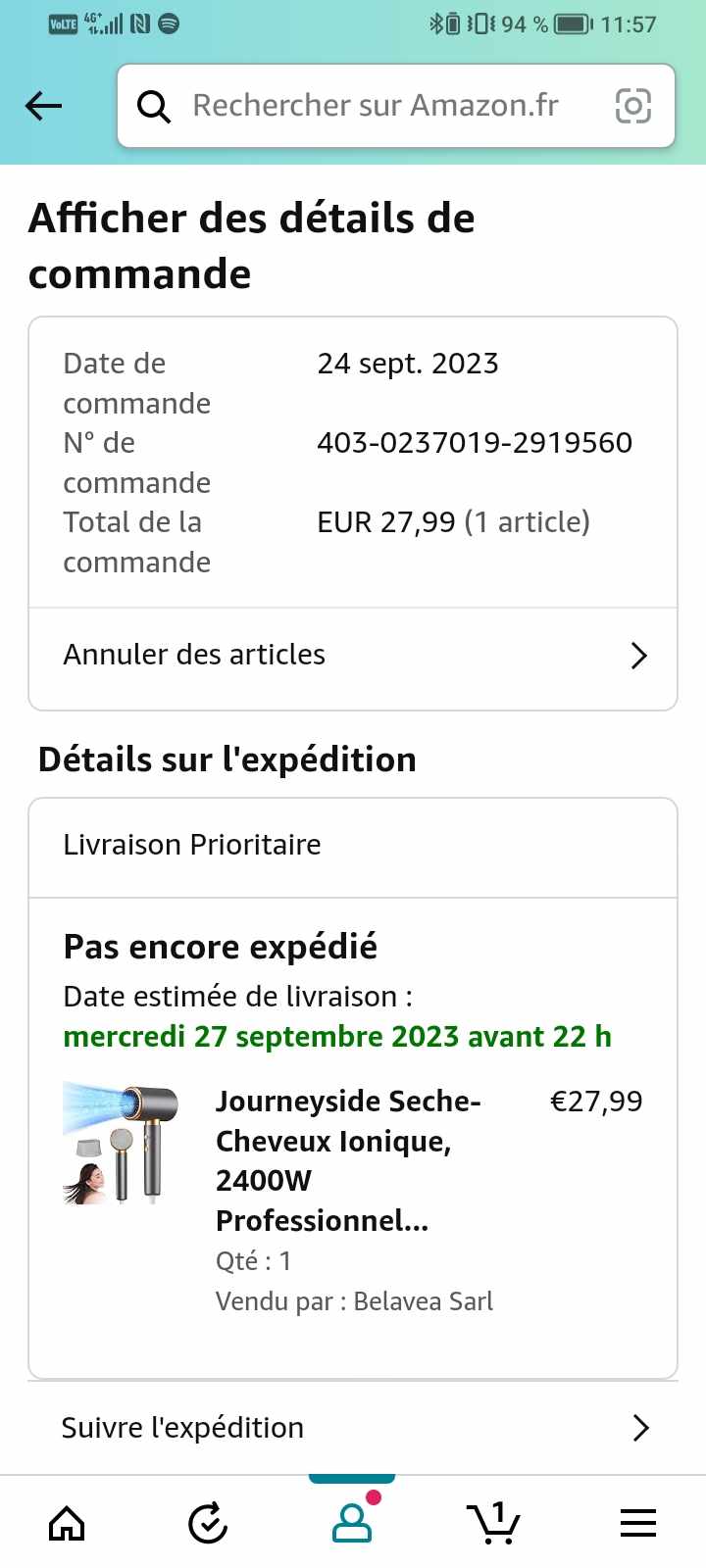
Task: Tap the hair dryer product thumbnail
Action: pyautogui.click(x=122, y=1143)
